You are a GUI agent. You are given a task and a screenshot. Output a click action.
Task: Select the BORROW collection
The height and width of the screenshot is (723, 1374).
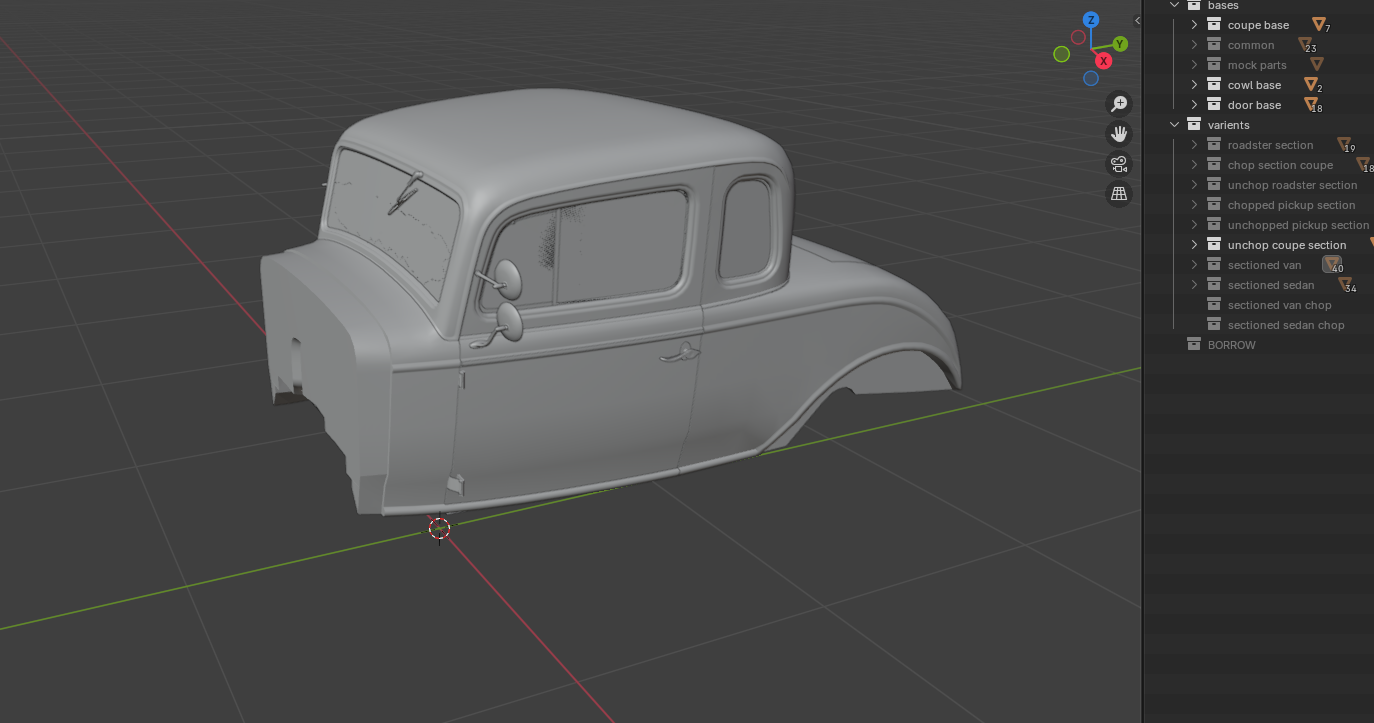pos(1231,345)
